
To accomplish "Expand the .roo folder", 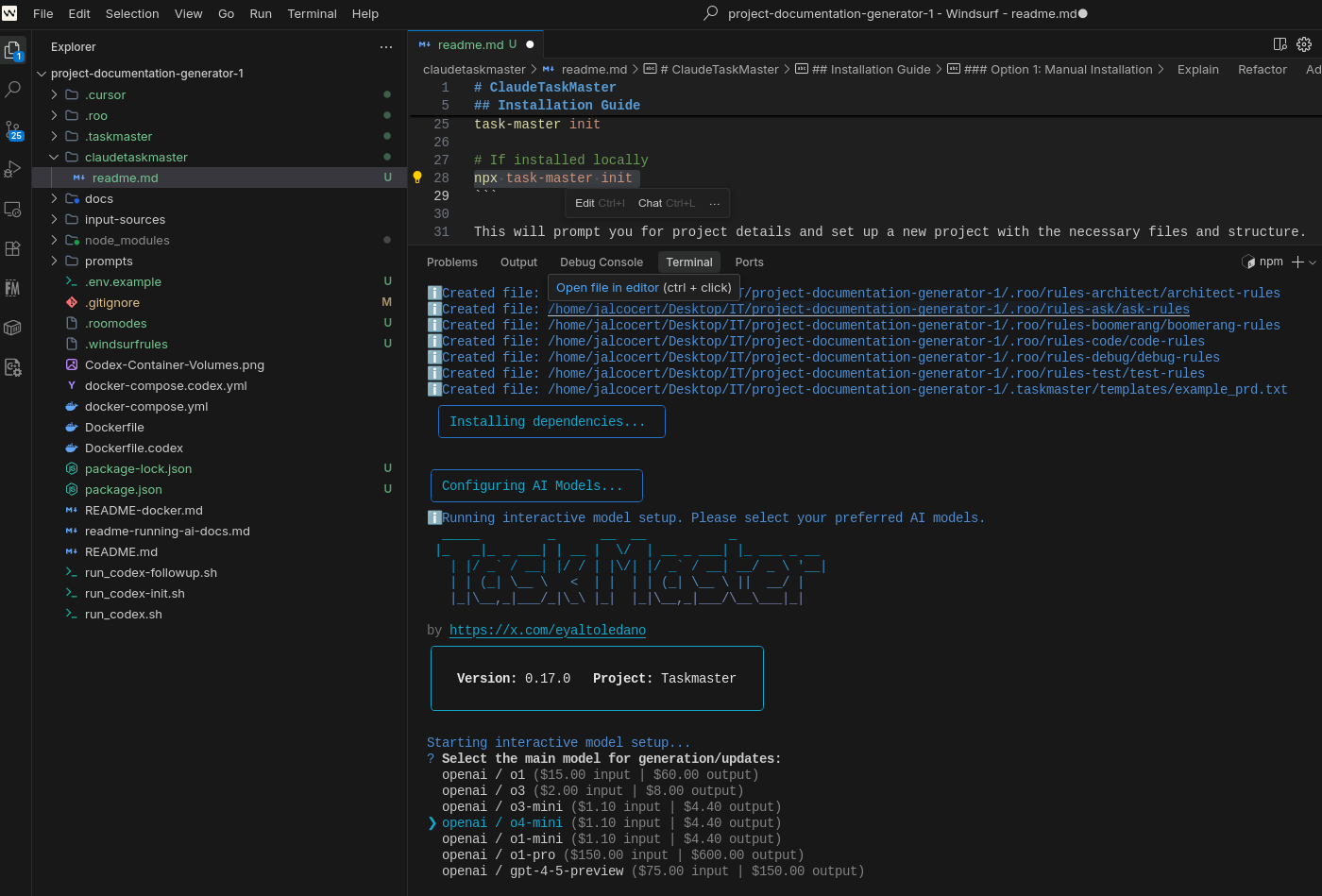I will tap(54, 115).
